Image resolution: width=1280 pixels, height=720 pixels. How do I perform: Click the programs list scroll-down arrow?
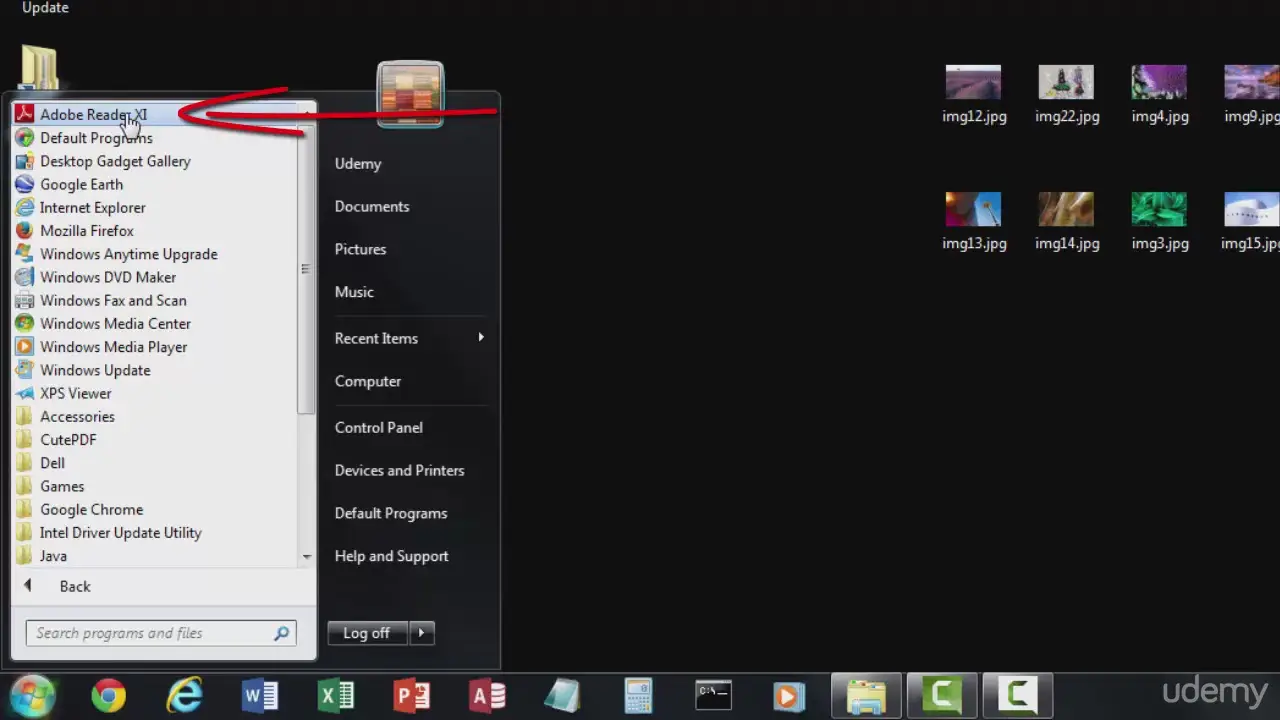306,557
